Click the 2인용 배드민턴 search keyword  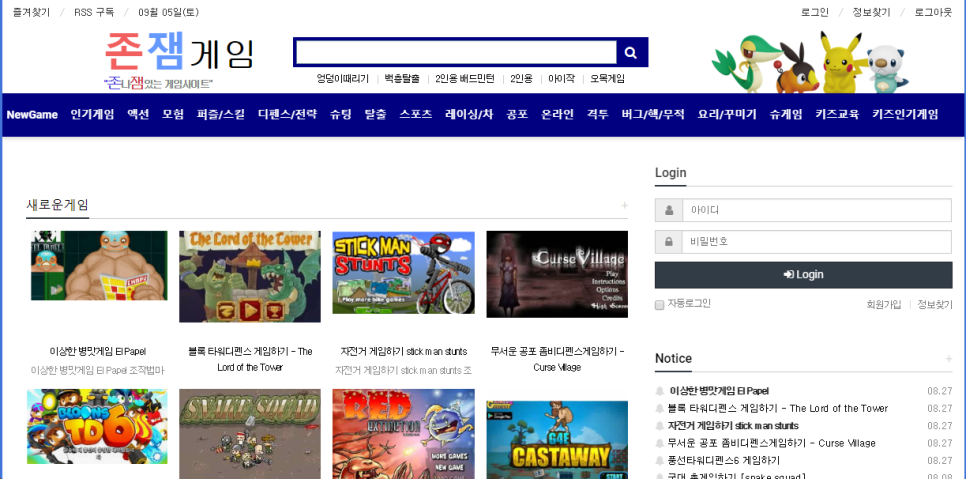[465, 79]
